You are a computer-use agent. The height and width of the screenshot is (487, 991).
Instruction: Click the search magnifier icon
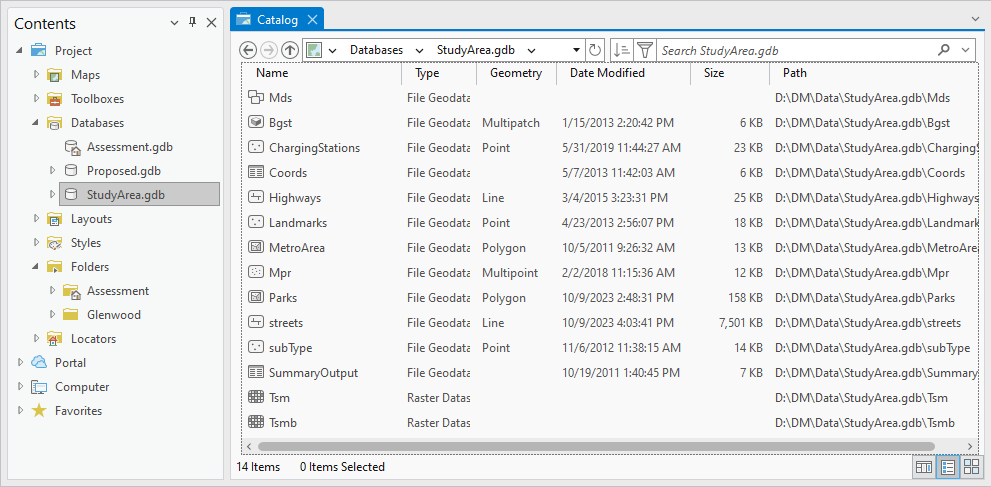(x=944, y=50)
